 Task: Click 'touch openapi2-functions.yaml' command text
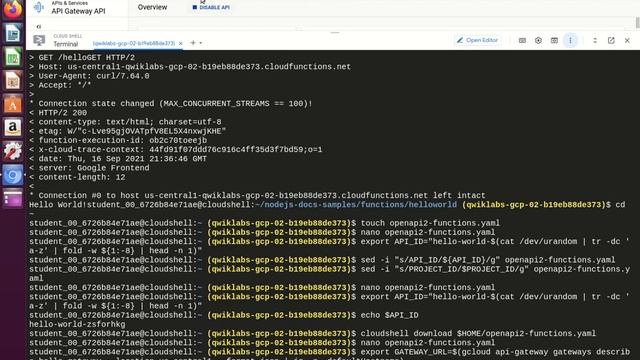pos(430,223)
